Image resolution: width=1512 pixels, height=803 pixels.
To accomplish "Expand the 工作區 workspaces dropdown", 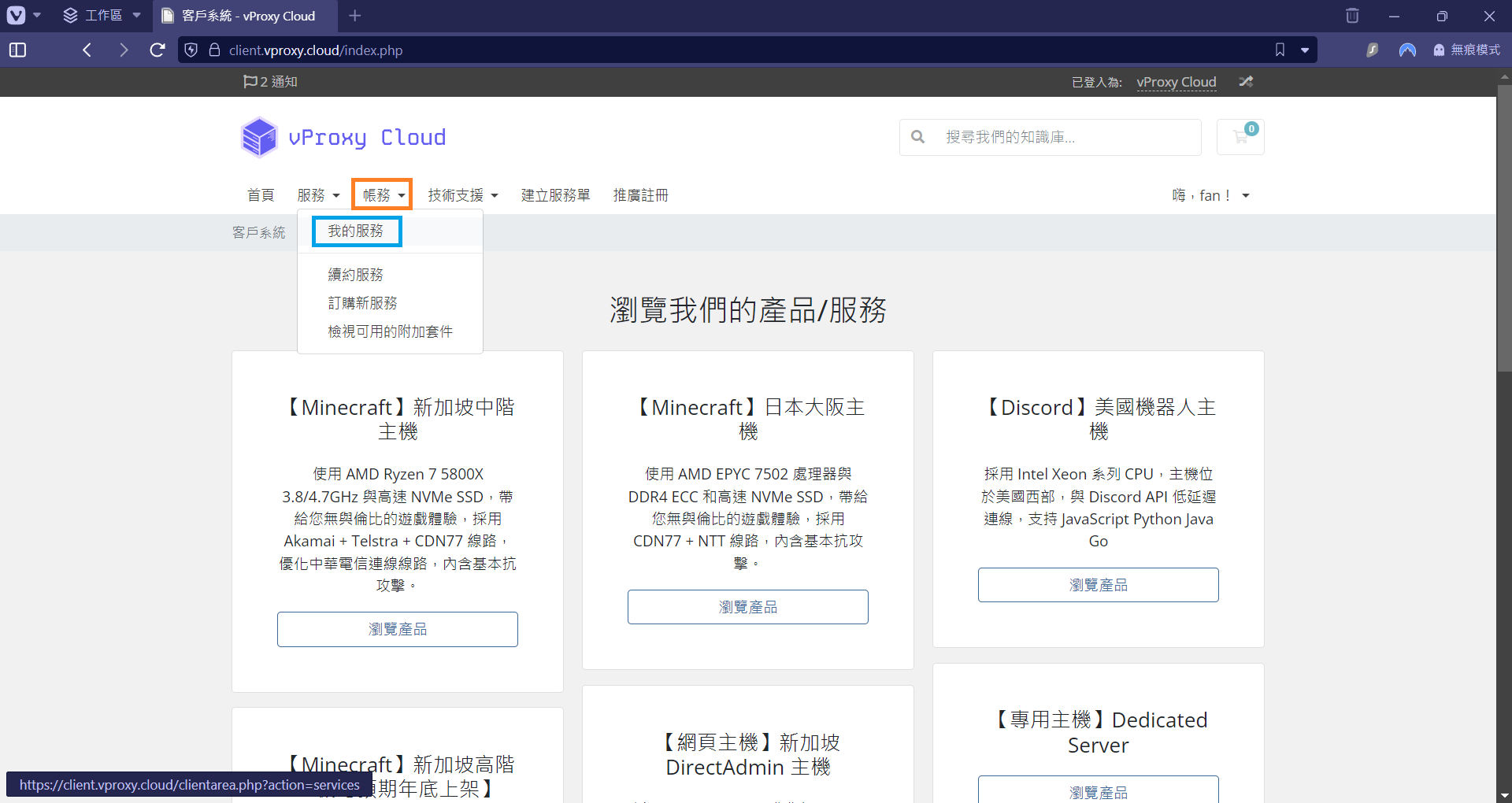I will coord(102,16).
